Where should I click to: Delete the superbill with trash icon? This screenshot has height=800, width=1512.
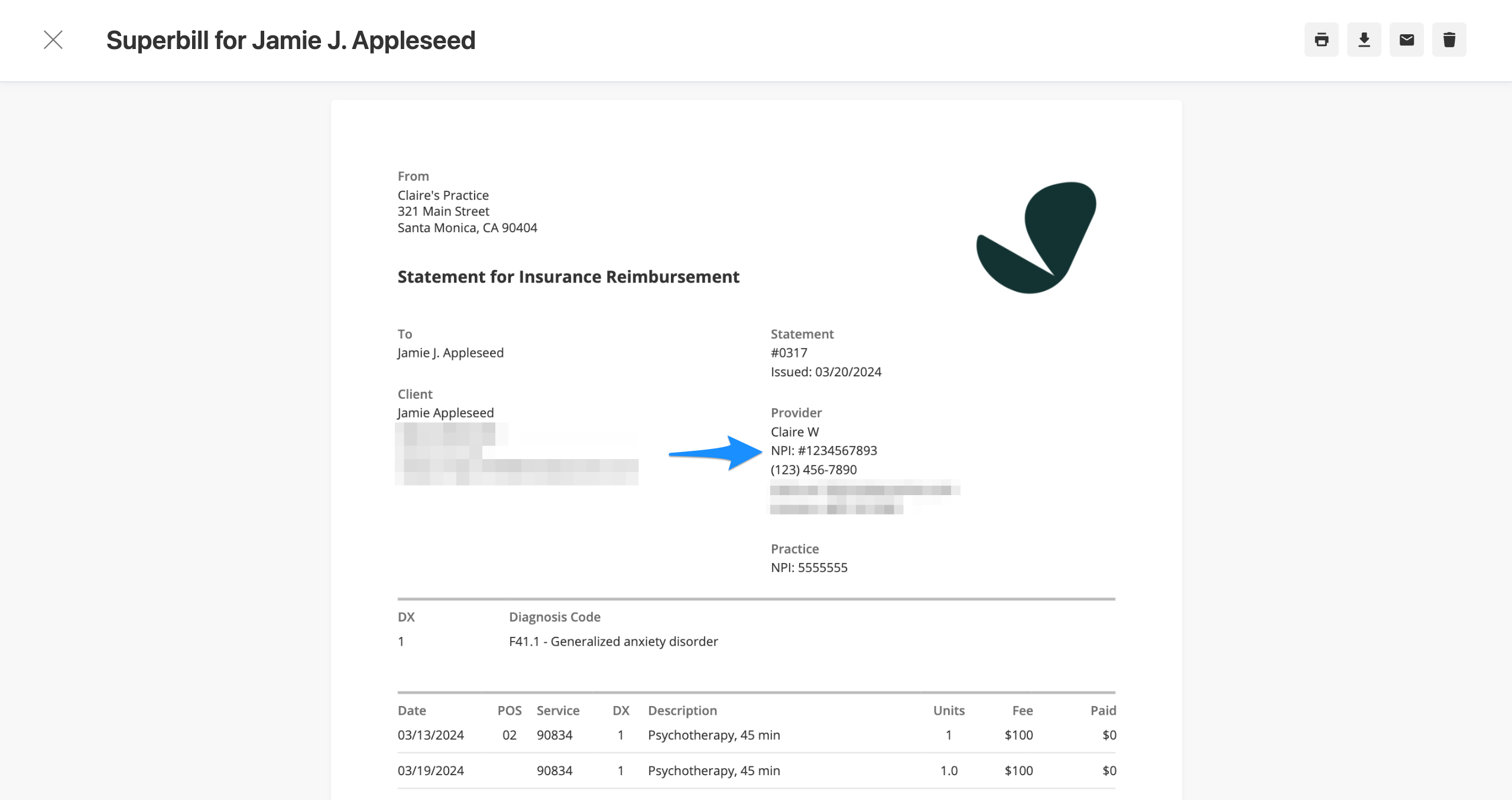point(1449,40)
